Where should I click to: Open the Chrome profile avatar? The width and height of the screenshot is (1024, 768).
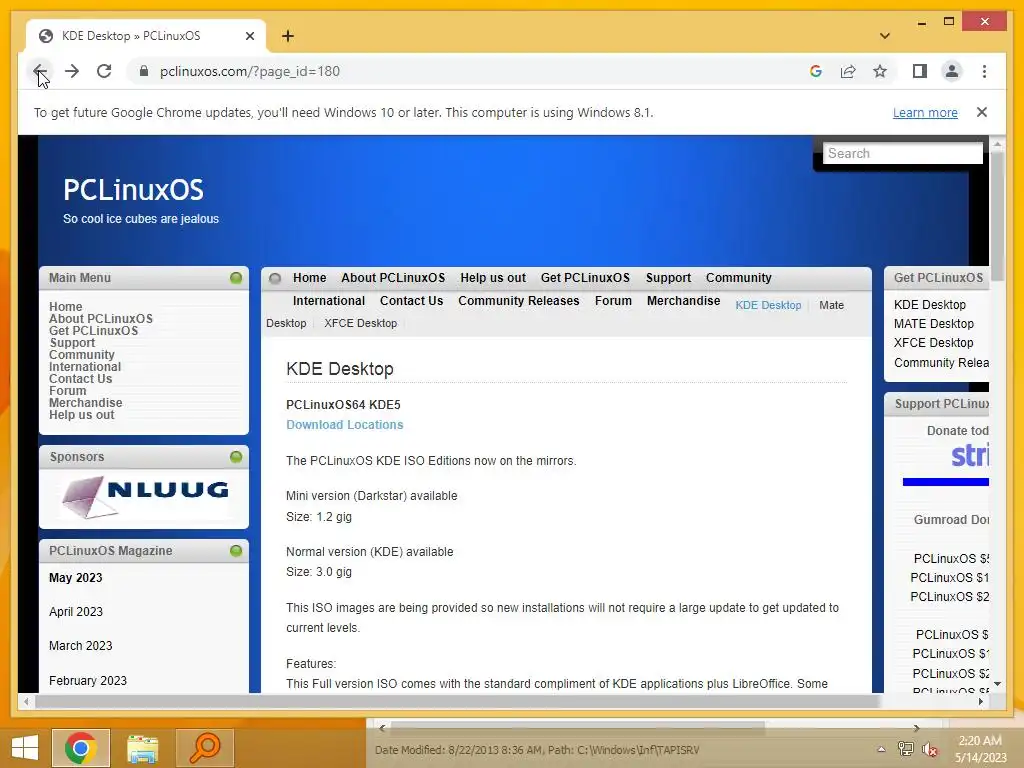[952, 71]
